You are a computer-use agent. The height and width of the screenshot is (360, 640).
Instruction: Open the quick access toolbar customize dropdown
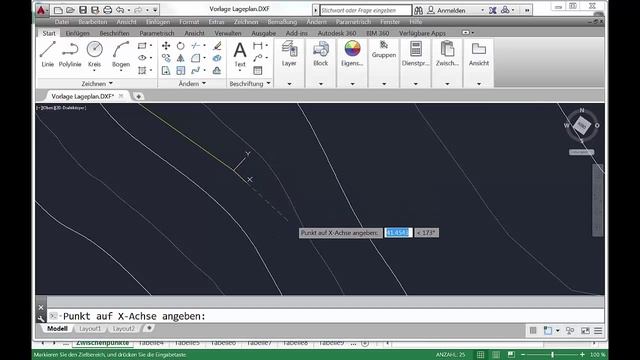[155, 10]
